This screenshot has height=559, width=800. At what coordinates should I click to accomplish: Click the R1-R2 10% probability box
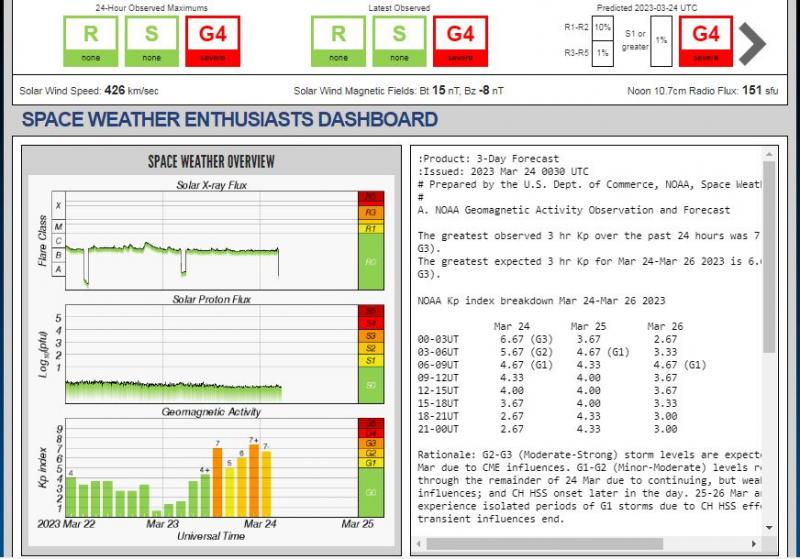(x=602, y=28)
